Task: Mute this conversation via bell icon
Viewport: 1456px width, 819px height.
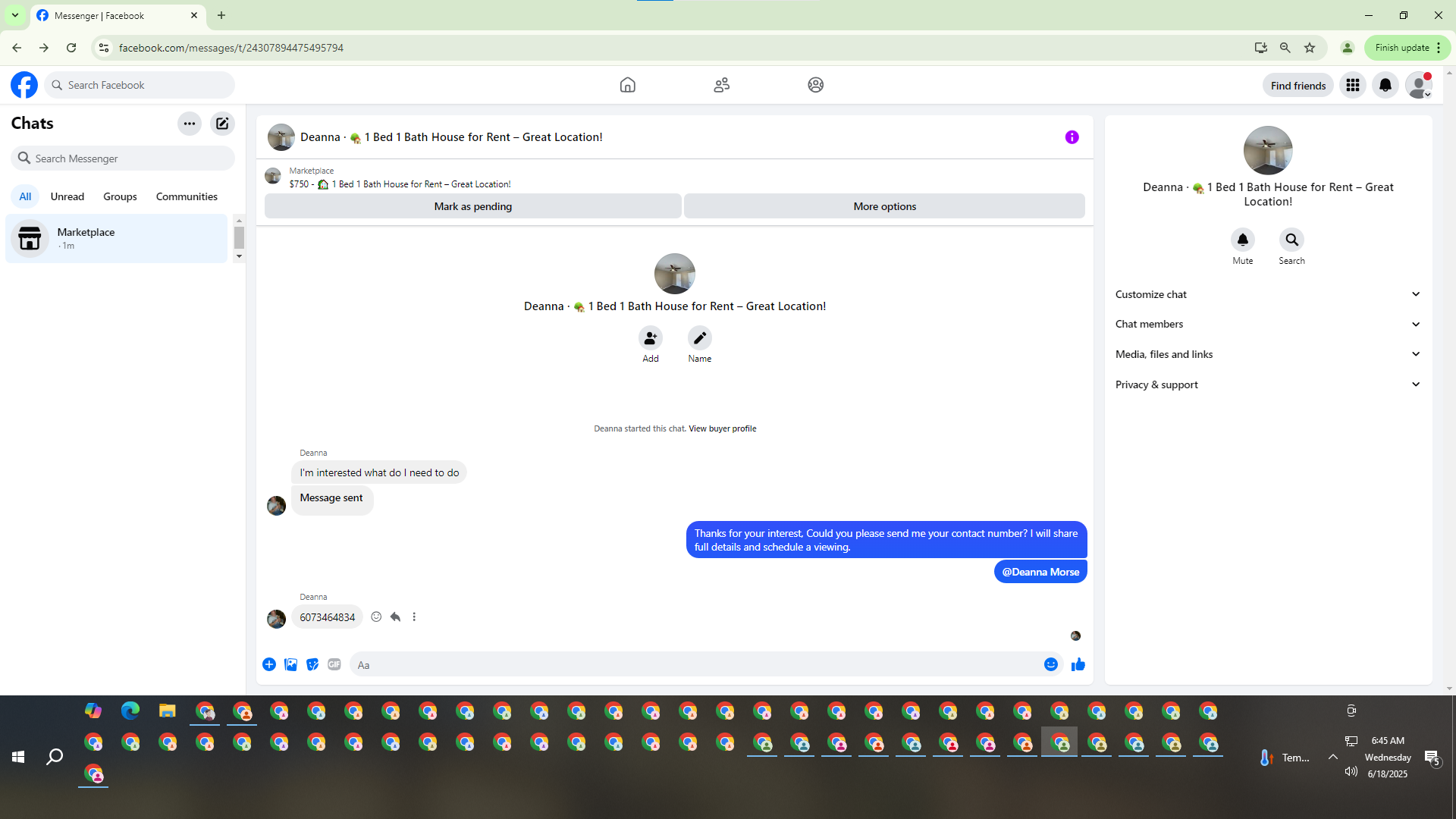Action: [x=1243, y=240]
